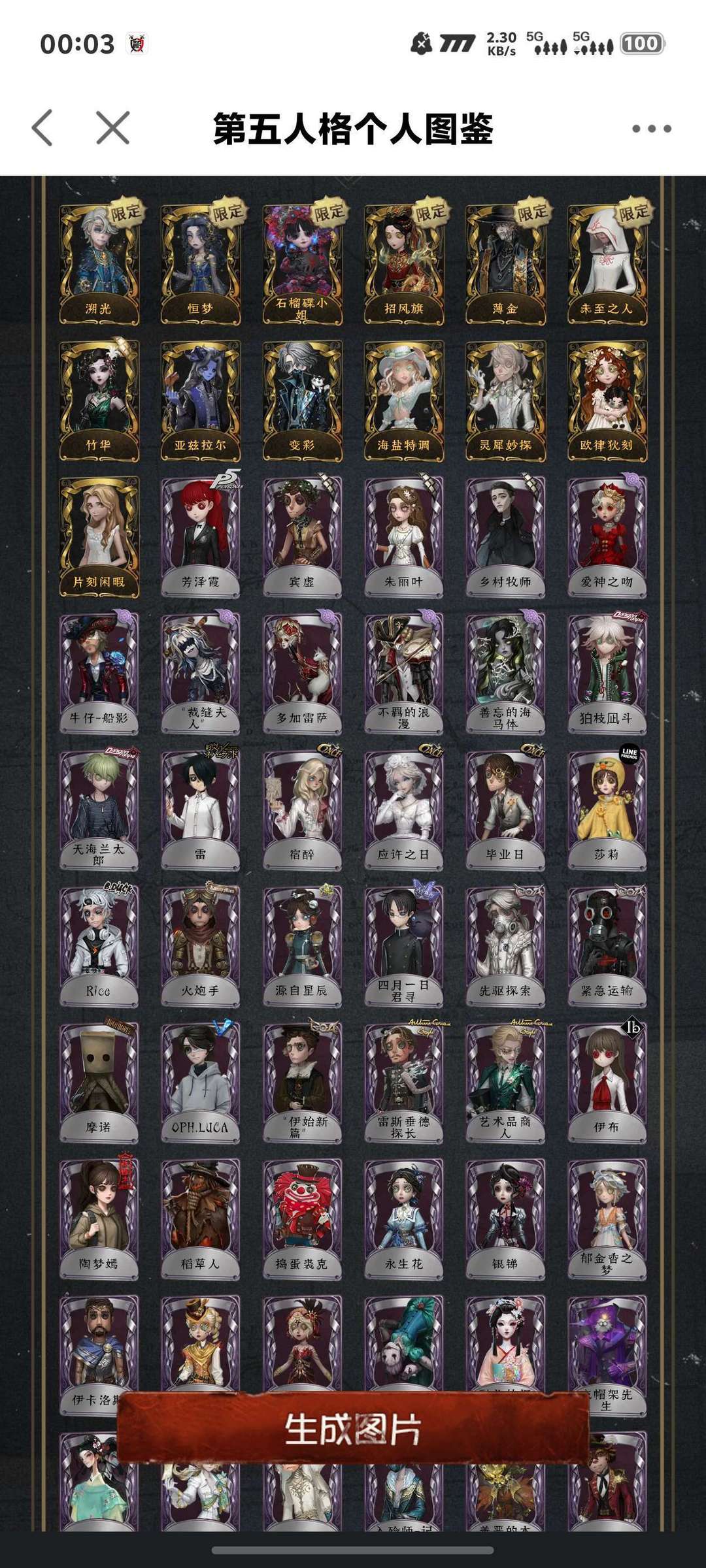The width and height of the screenshot is (706, 1568).
Task: Select the 片刻闲暇 gold card
Action: [x=99, y=537]
